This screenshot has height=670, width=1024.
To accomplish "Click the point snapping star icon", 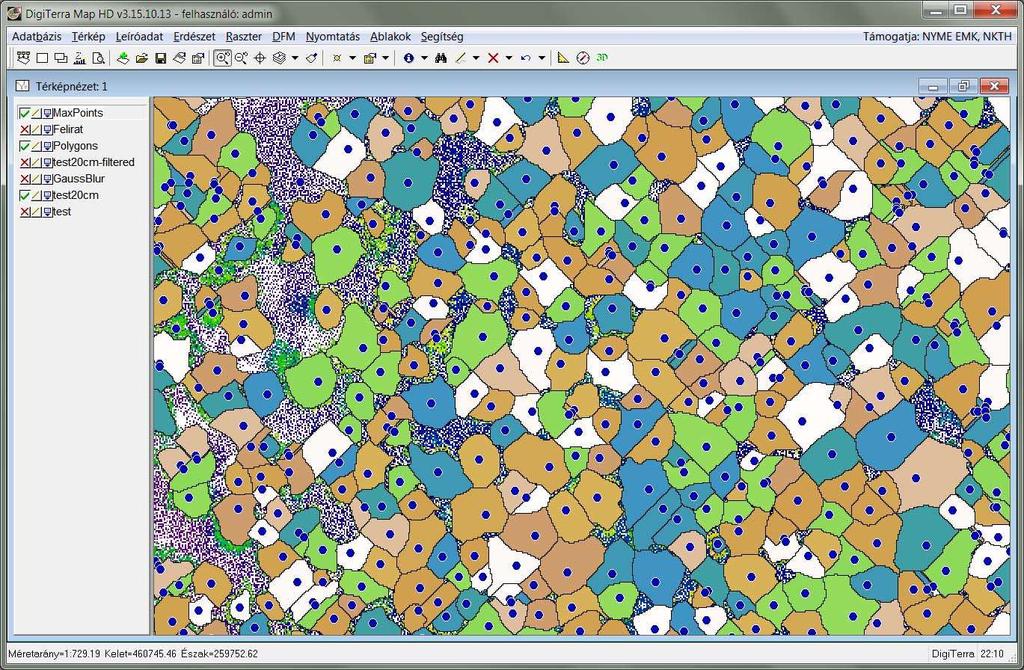I will [x=337, y=58].
